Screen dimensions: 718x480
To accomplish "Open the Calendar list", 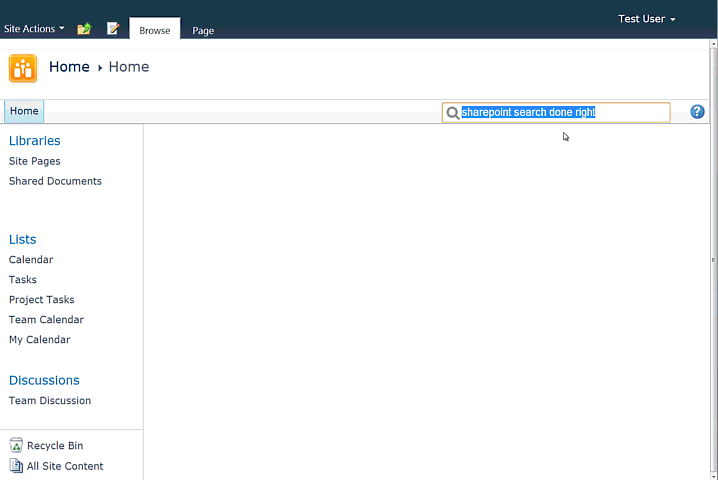I will click(31, 260).
